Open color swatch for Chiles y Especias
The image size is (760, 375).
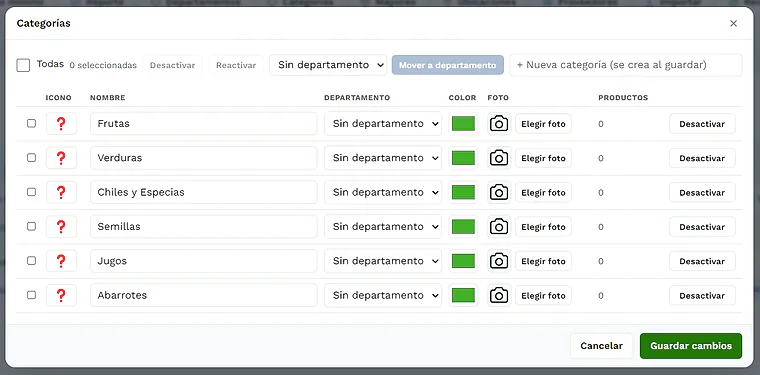(x=463, y=192)
